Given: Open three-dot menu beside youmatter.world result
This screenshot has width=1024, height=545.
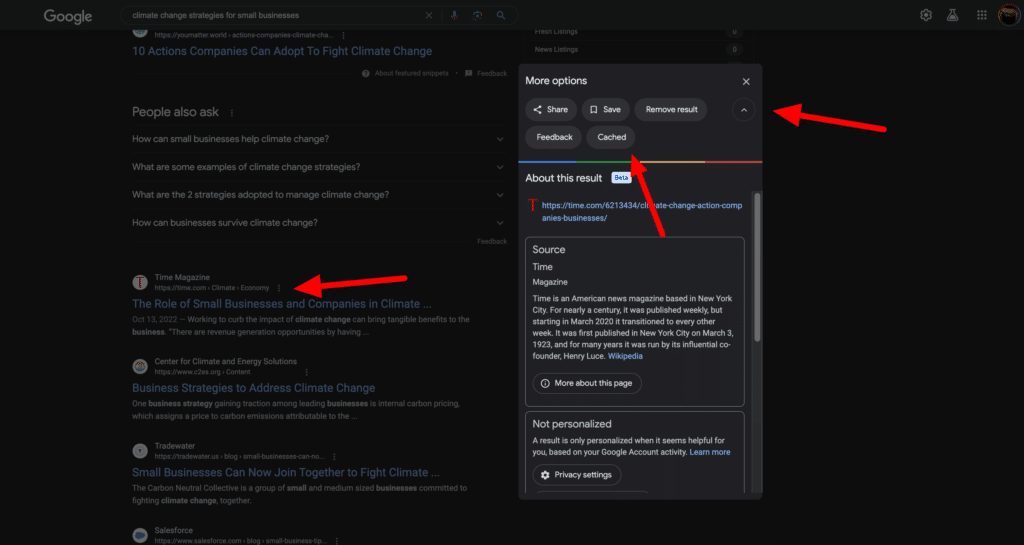Looking at the screenshot, I should click(344, 35).
